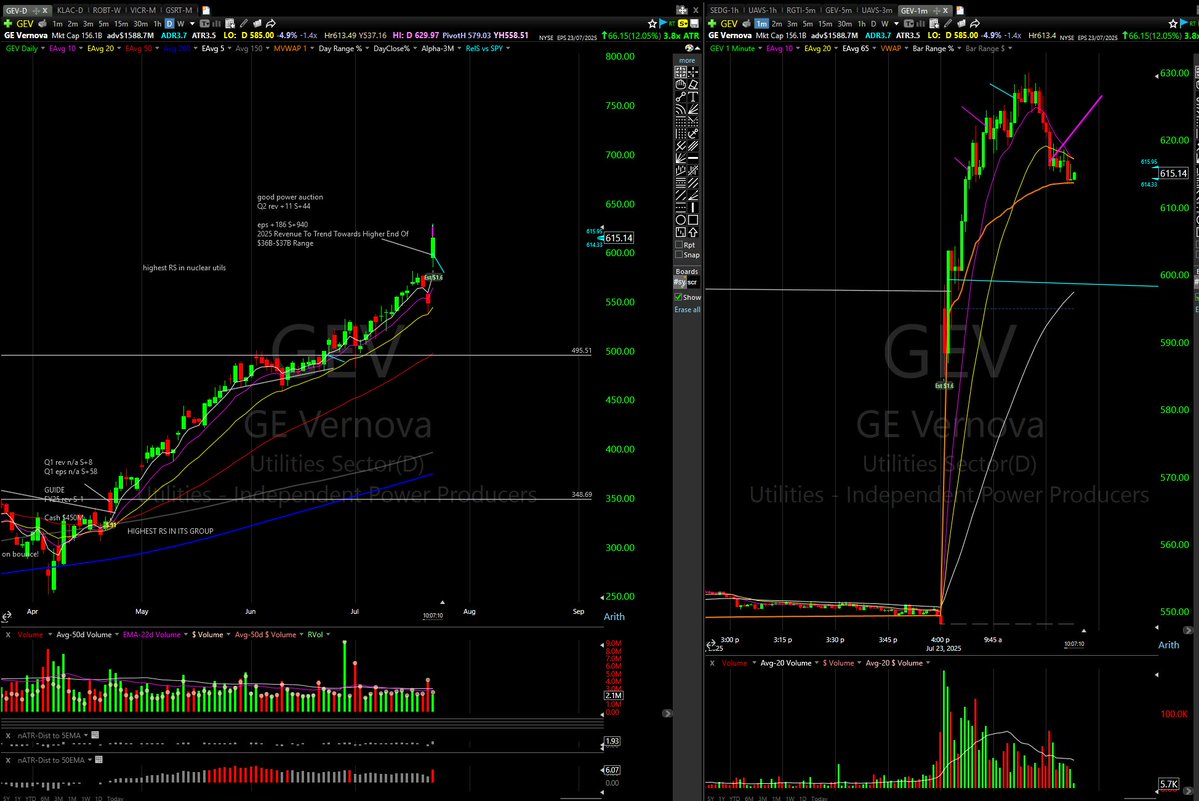
Task: Open the VWAP dropdown on 1-minute chart
Action: click(907, 48)
